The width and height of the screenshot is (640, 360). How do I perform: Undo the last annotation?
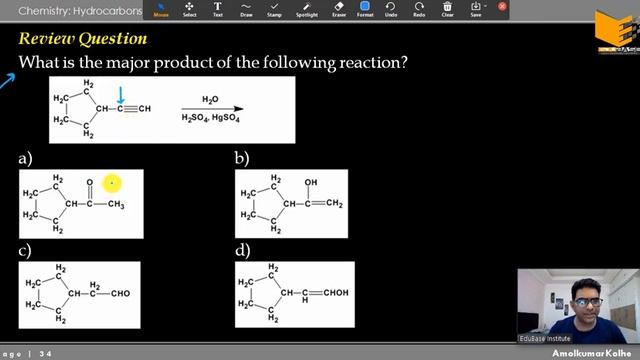391,9
